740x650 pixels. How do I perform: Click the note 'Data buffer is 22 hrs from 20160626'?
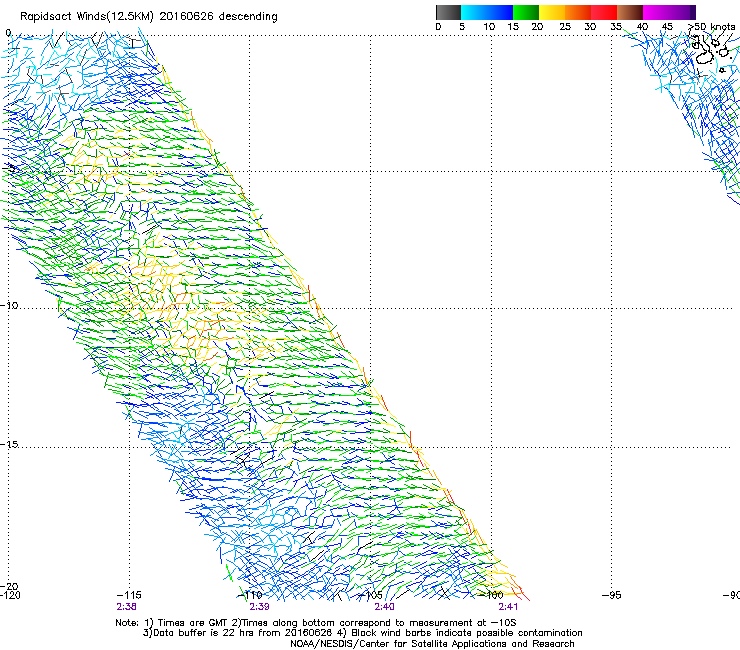[242, 633]
